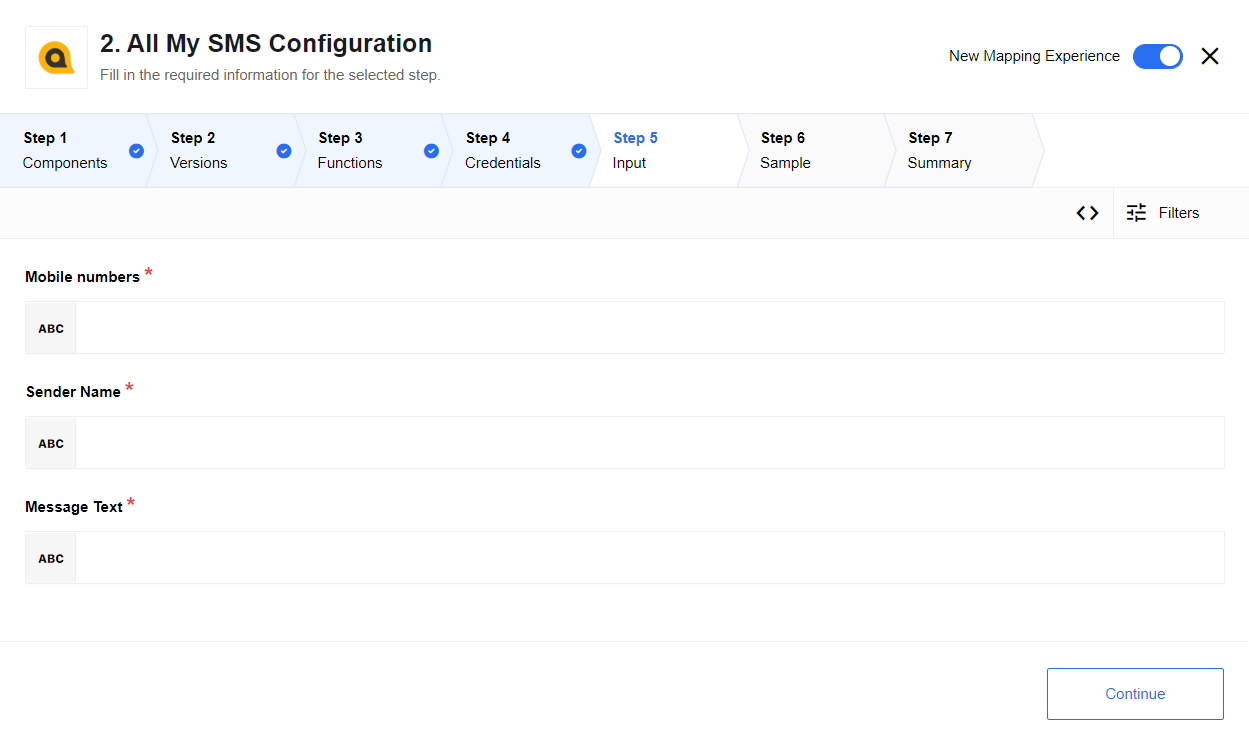
Task: Open the code view angle-brackets icon
Action: (1087, 213)
